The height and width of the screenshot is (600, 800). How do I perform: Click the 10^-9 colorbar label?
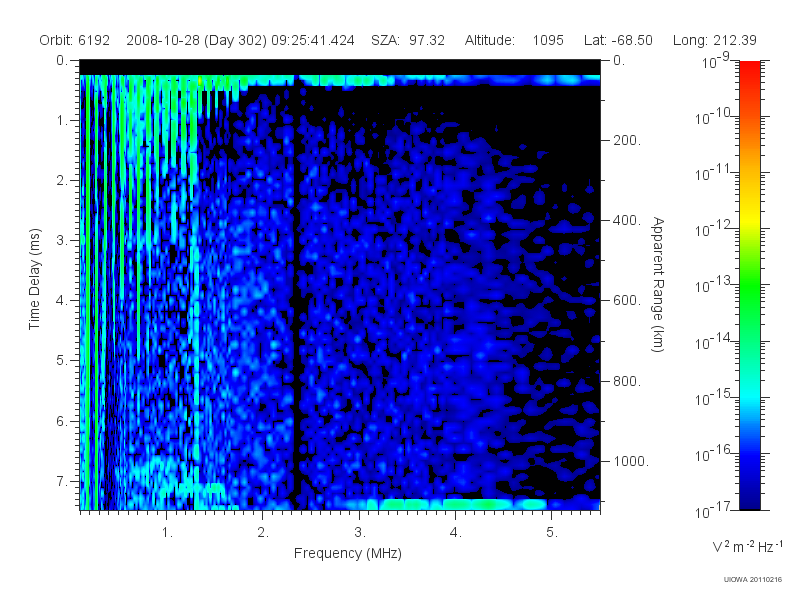point(716,61)
